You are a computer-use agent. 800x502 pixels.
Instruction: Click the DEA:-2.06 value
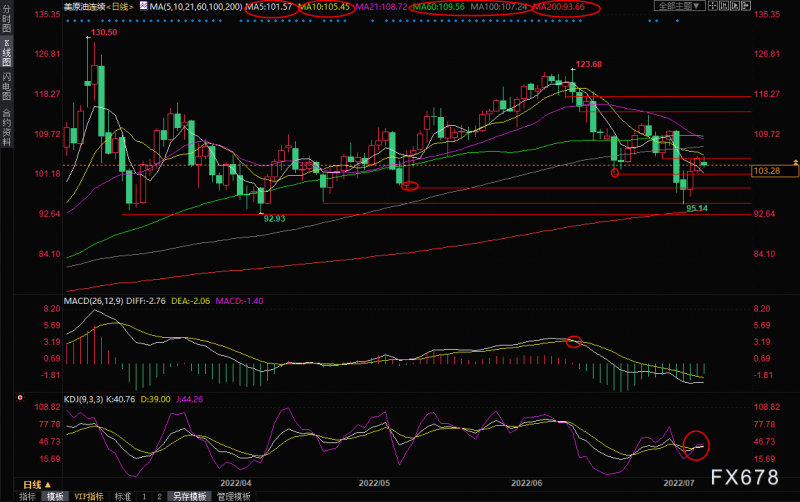coord(190,301)
